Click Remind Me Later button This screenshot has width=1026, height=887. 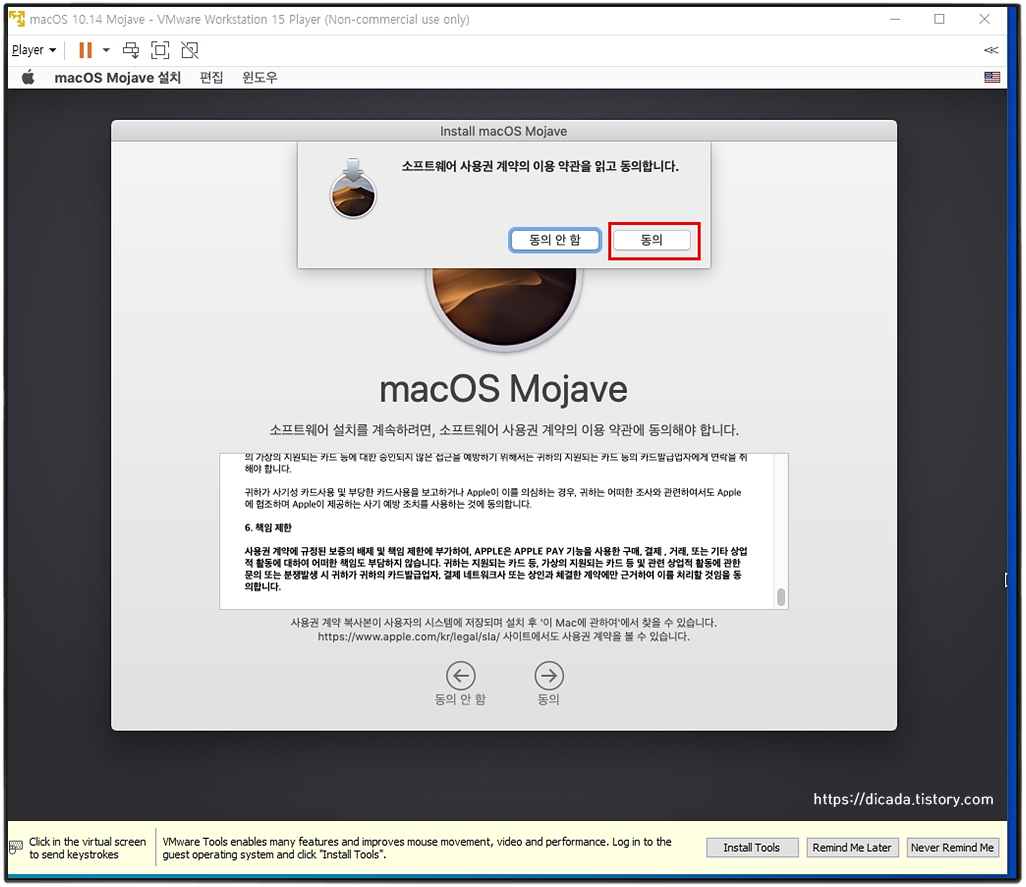852,848
